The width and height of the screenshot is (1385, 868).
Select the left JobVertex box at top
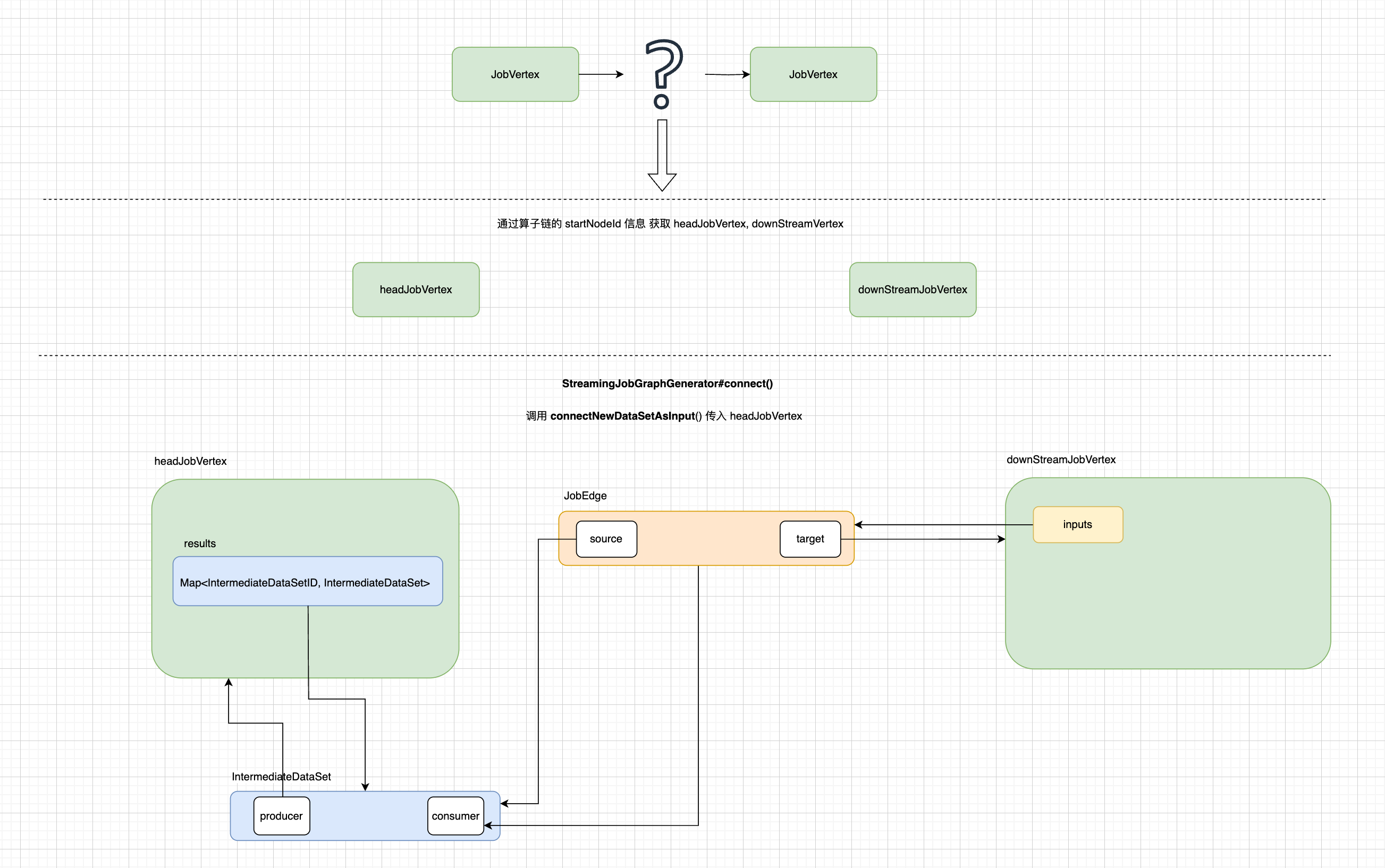[x=515, y=74]
